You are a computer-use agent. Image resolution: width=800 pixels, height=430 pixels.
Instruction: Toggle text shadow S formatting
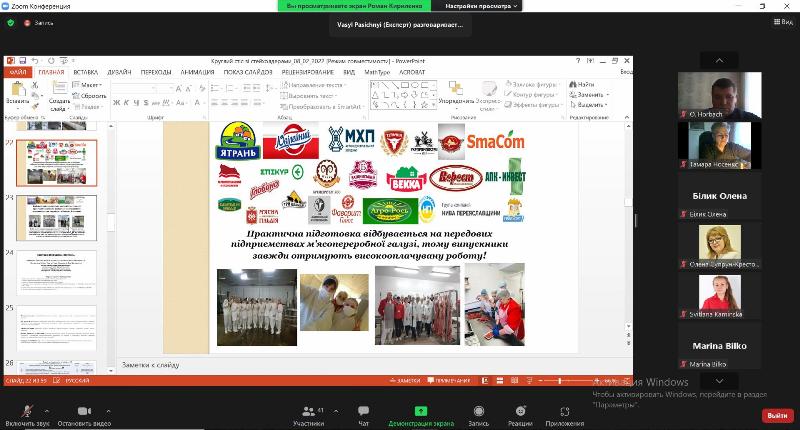coord(146,103)
